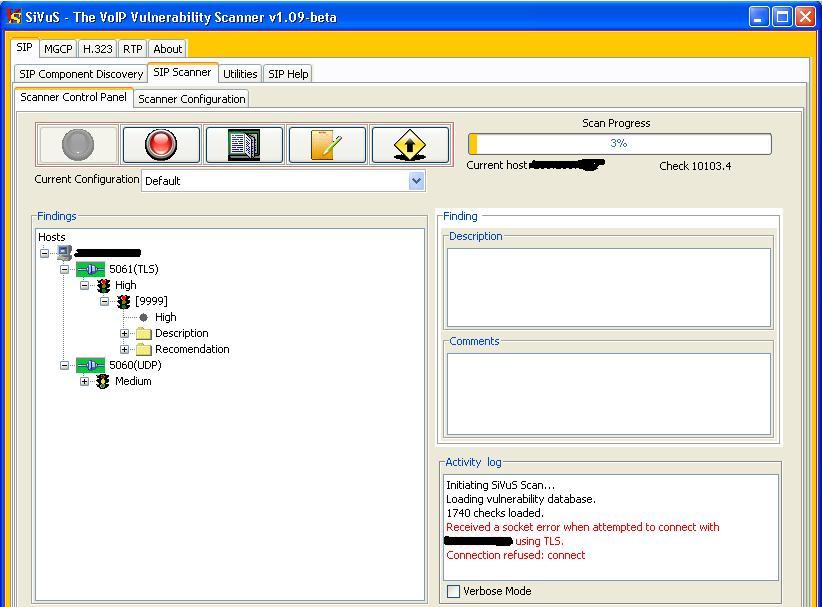Click the Recomendation folder icon
822x607 pixels.
coord(144,350)
